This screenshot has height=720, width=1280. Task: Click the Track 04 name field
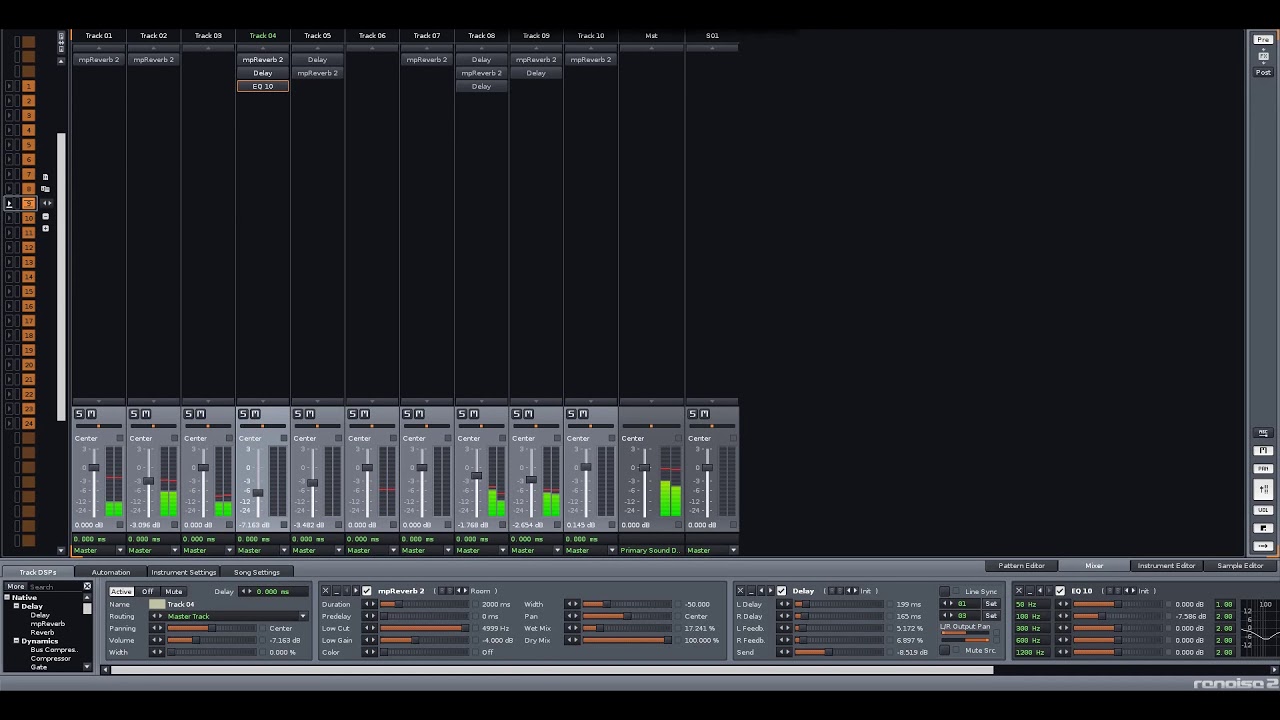tap(237, 604)
